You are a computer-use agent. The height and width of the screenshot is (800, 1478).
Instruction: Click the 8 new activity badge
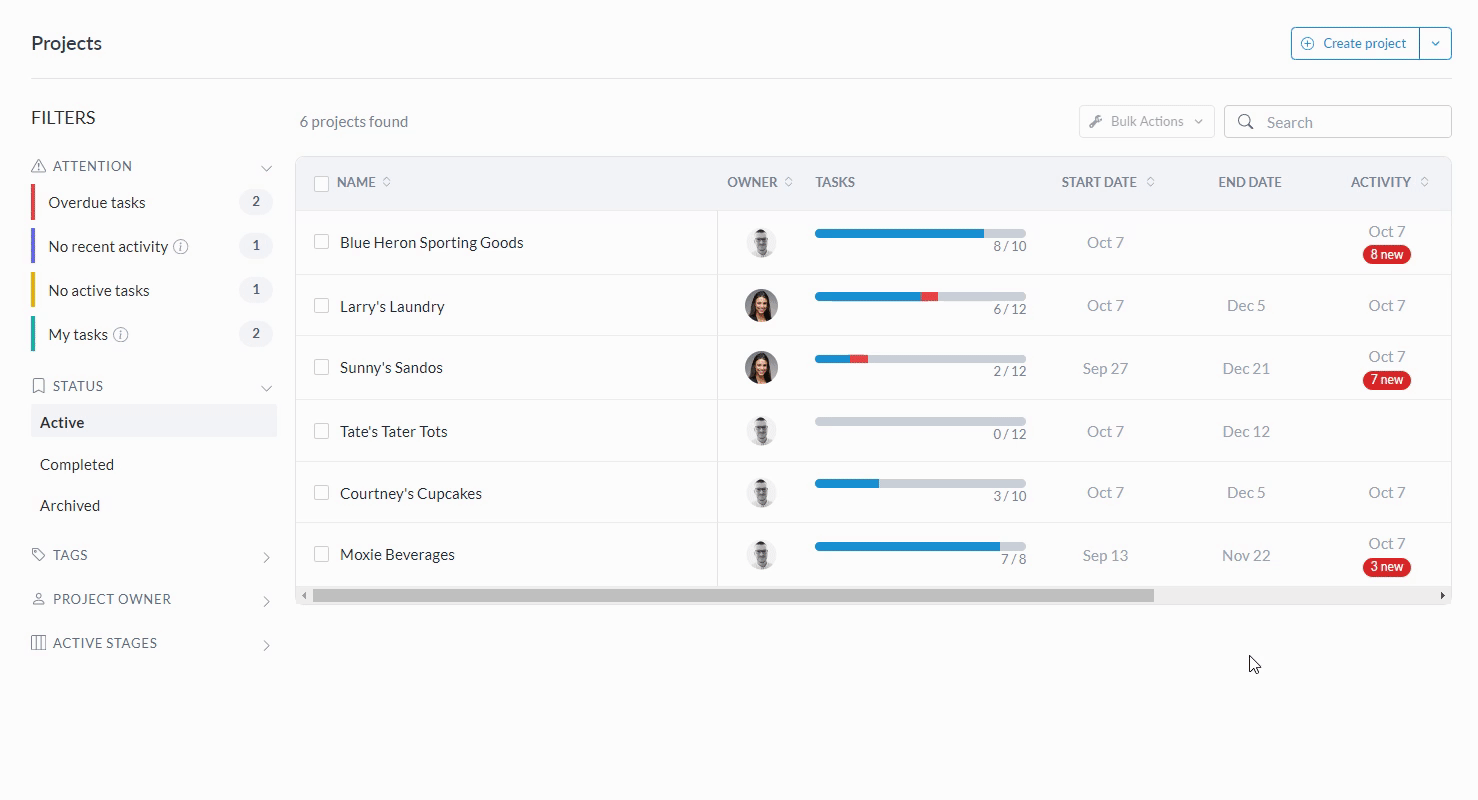click(x=1386, y=255)
